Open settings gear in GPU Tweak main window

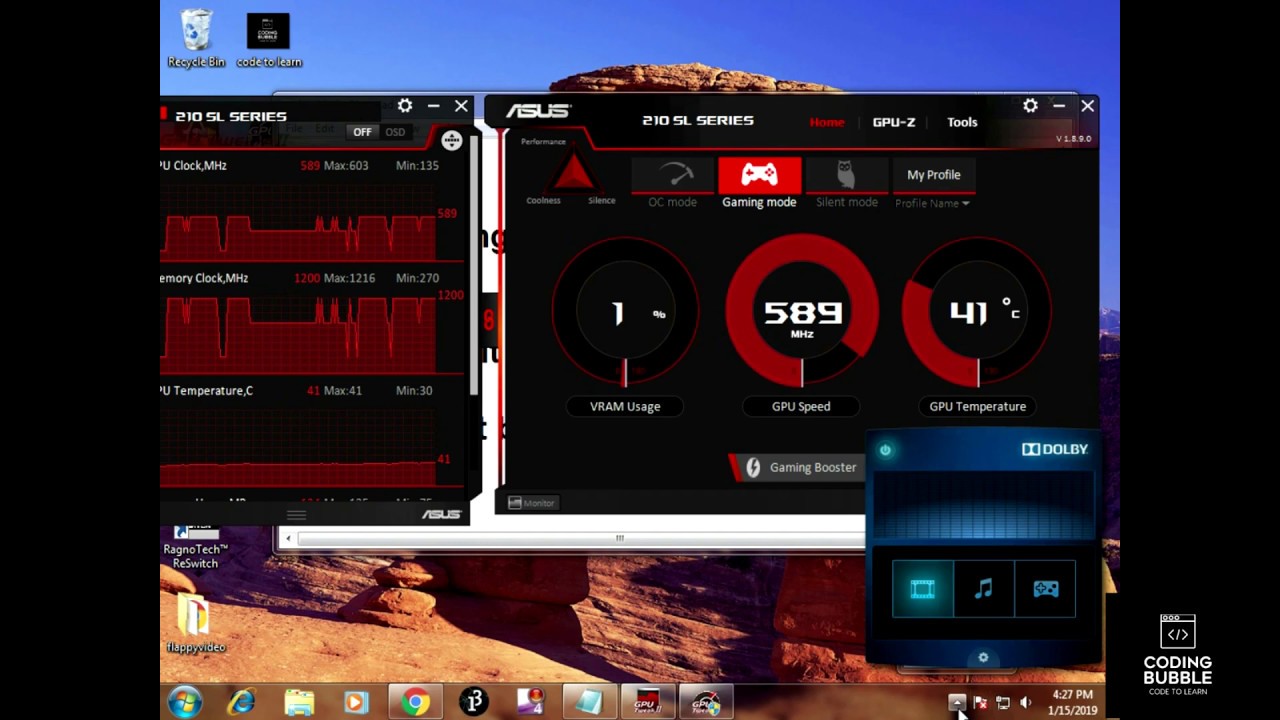pos(1030,105)
